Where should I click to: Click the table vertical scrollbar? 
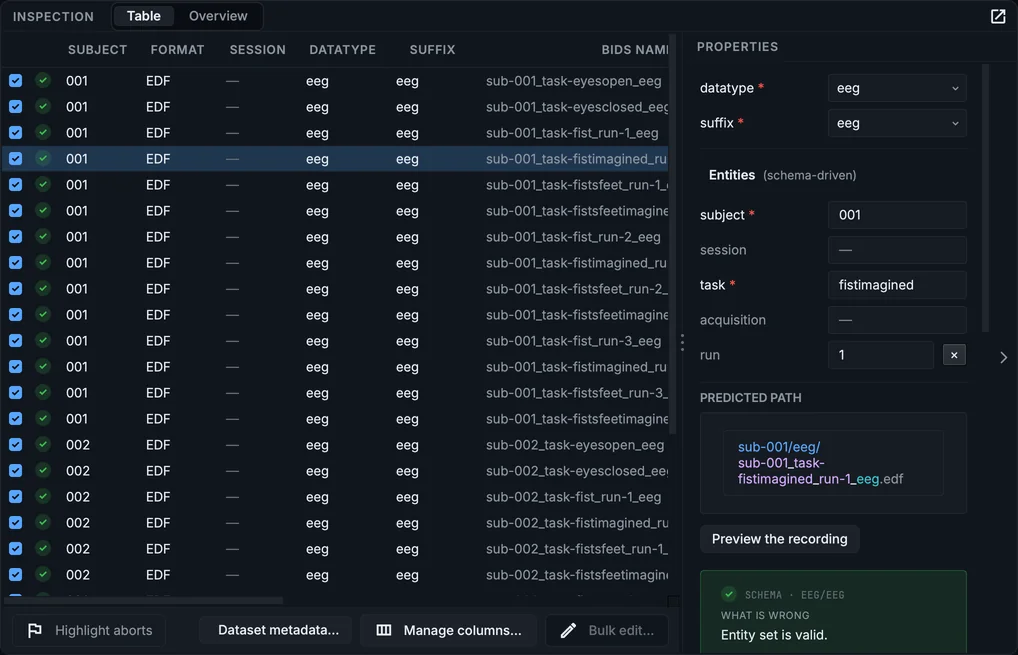[x=673, y=234]
